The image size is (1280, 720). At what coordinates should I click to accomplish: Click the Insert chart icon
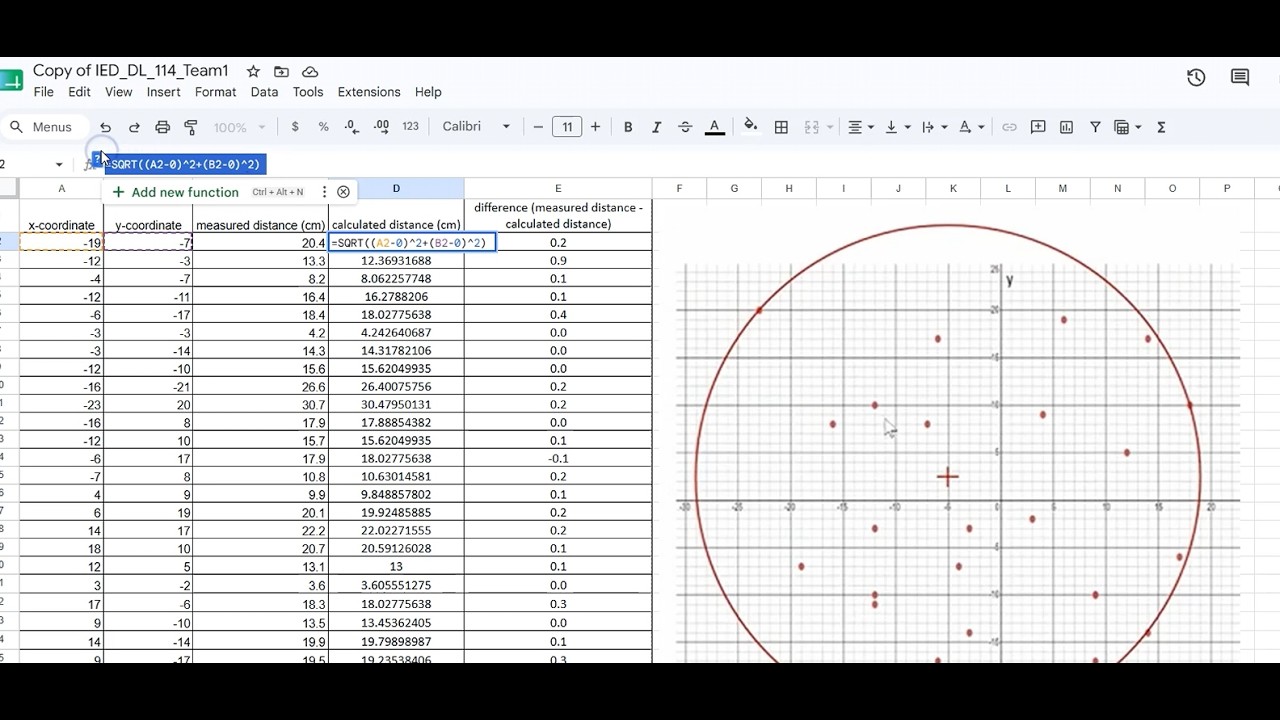[1066, 127]
